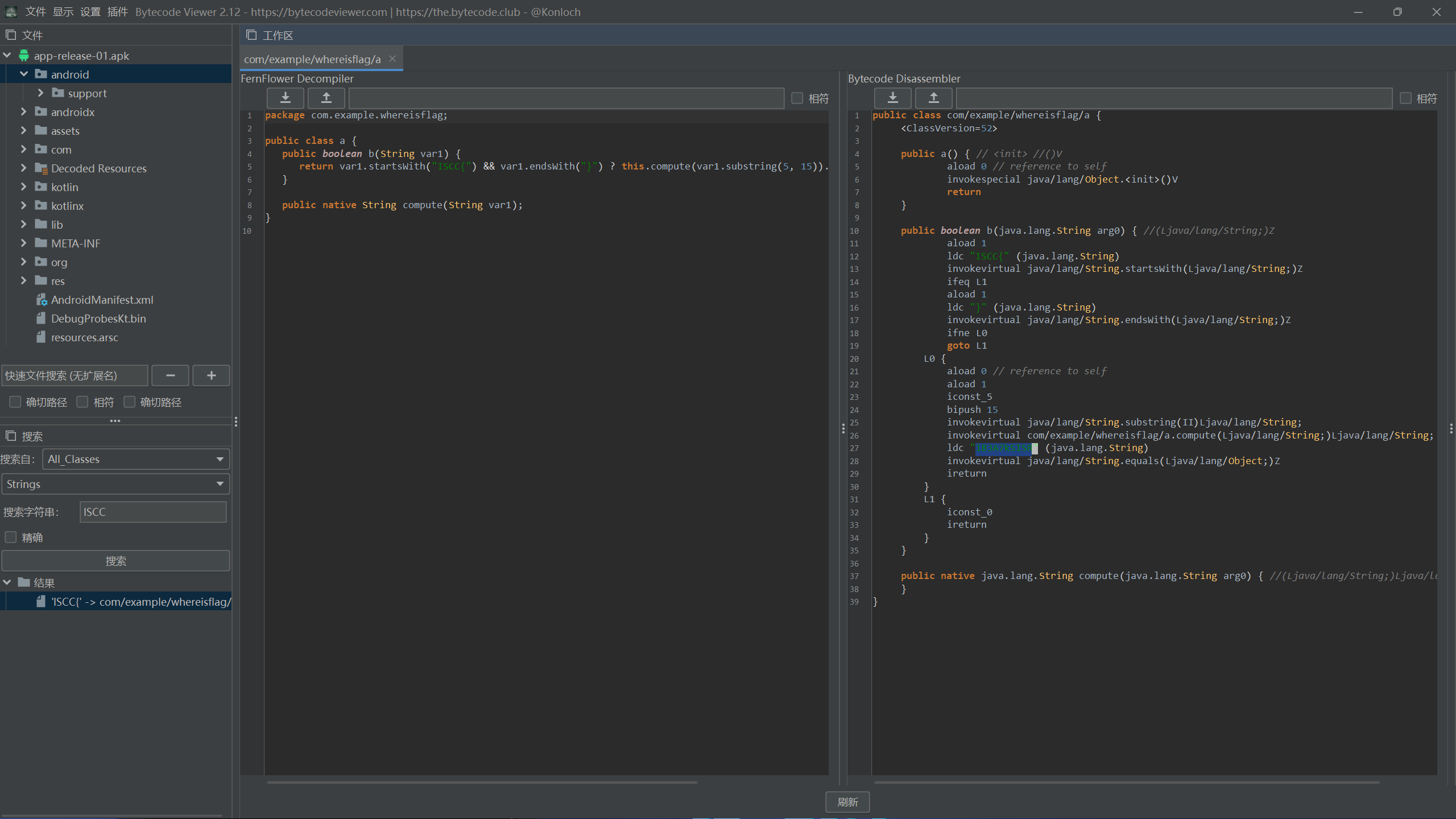
Task: Click the FernFlower pane search text field
Action: [x=566, y=98]
